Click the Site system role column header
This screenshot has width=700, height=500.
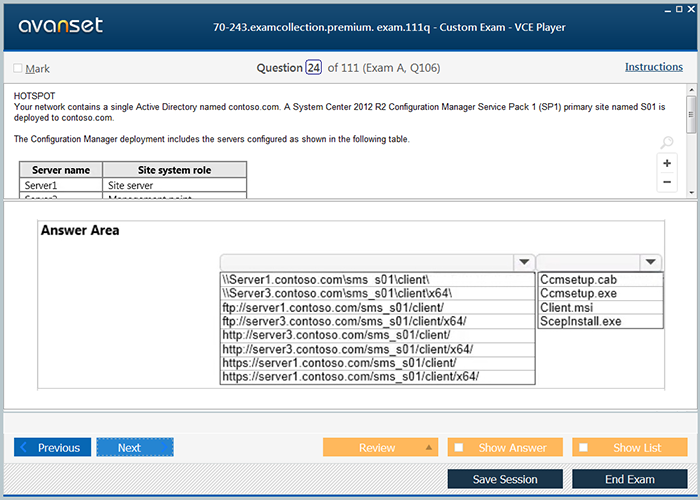click(175, 170)
